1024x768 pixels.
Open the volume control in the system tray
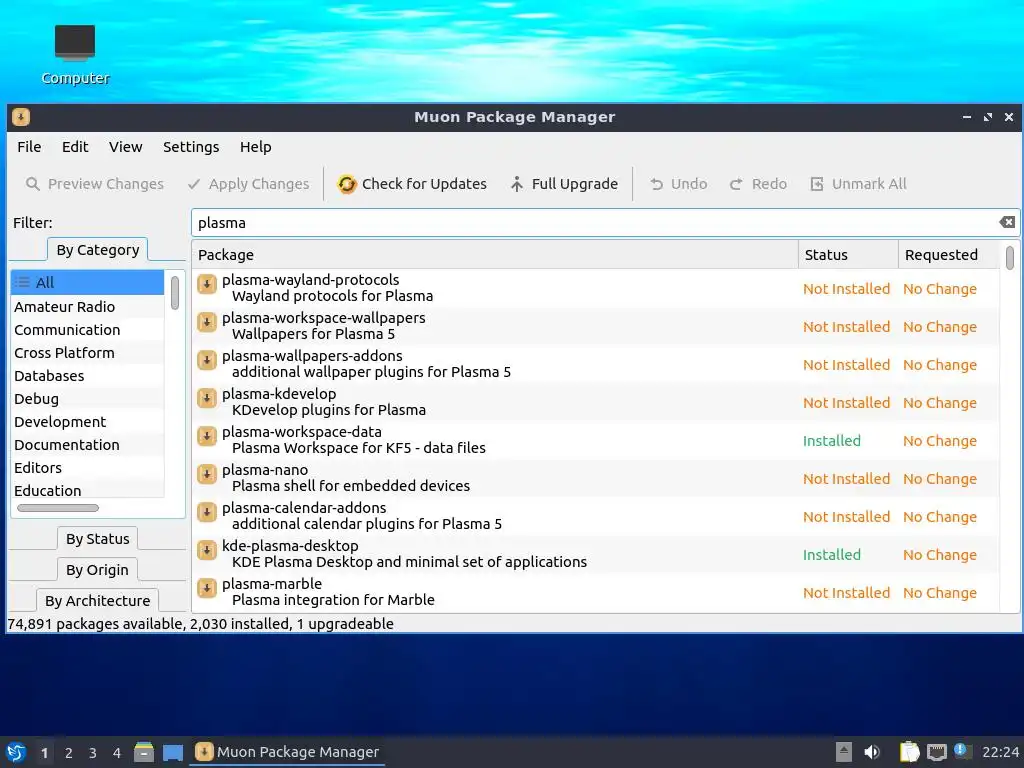click(872, 752)
